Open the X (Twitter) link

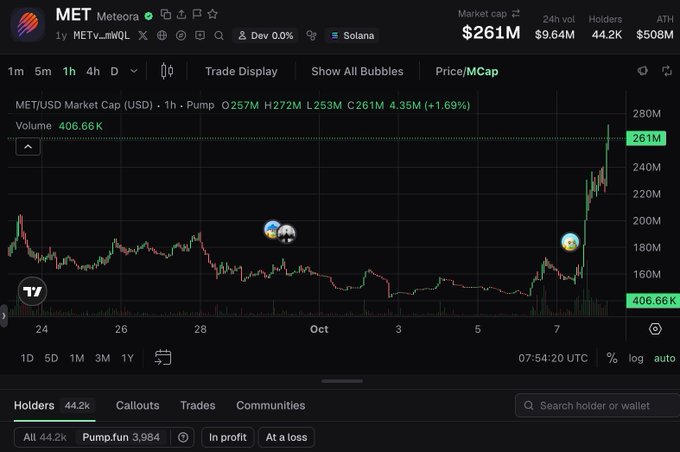tap(143, 36)
